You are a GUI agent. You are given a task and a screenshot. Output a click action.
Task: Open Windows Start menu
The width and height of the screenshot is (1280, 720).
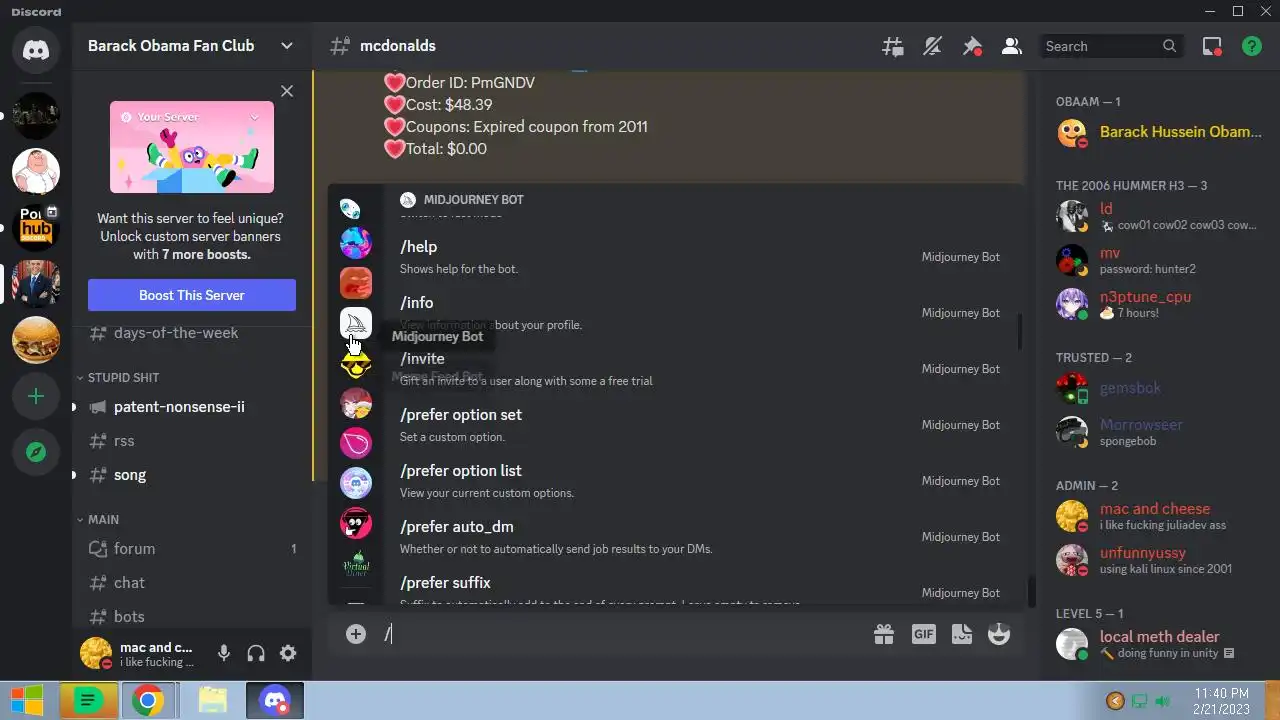27,701
